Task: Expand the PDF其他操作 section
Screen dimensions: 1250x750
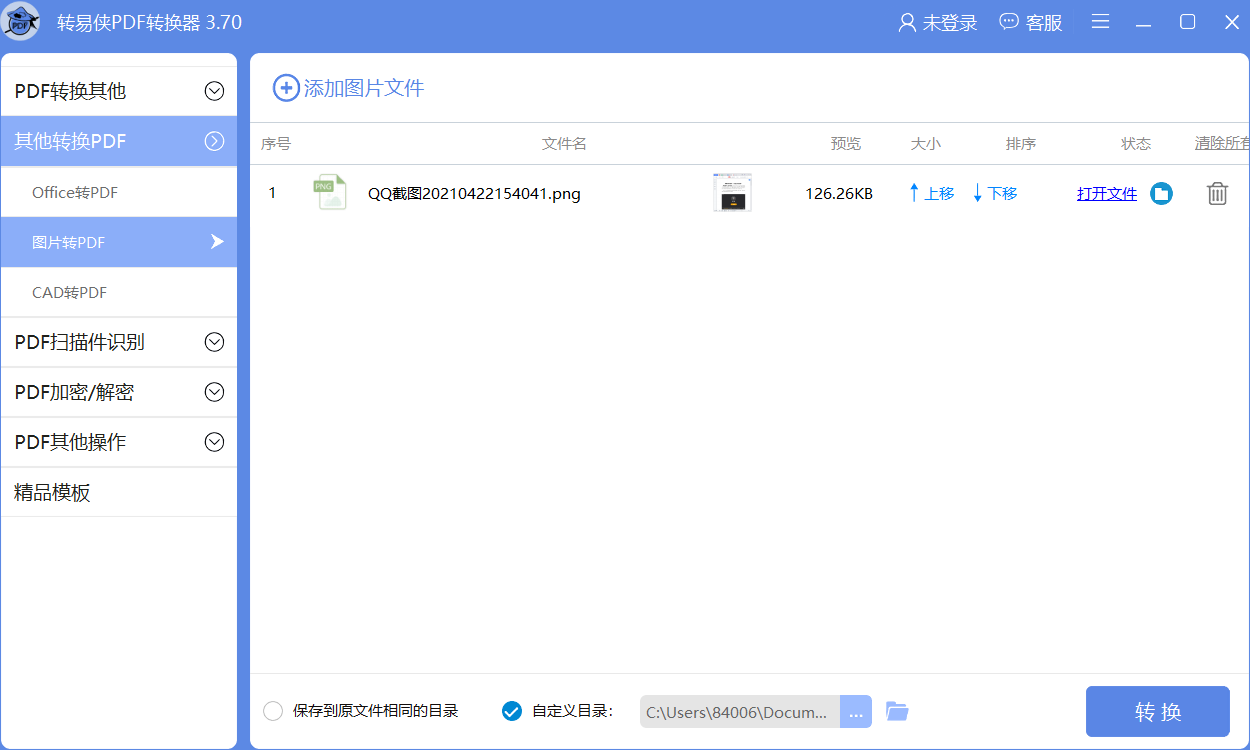Action: pos(119,442)
